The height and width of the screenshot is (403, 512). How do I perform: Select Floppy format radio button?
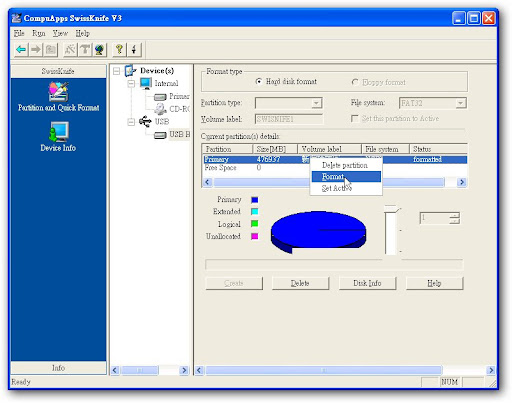pyautogui.click(x=355, y=82)
